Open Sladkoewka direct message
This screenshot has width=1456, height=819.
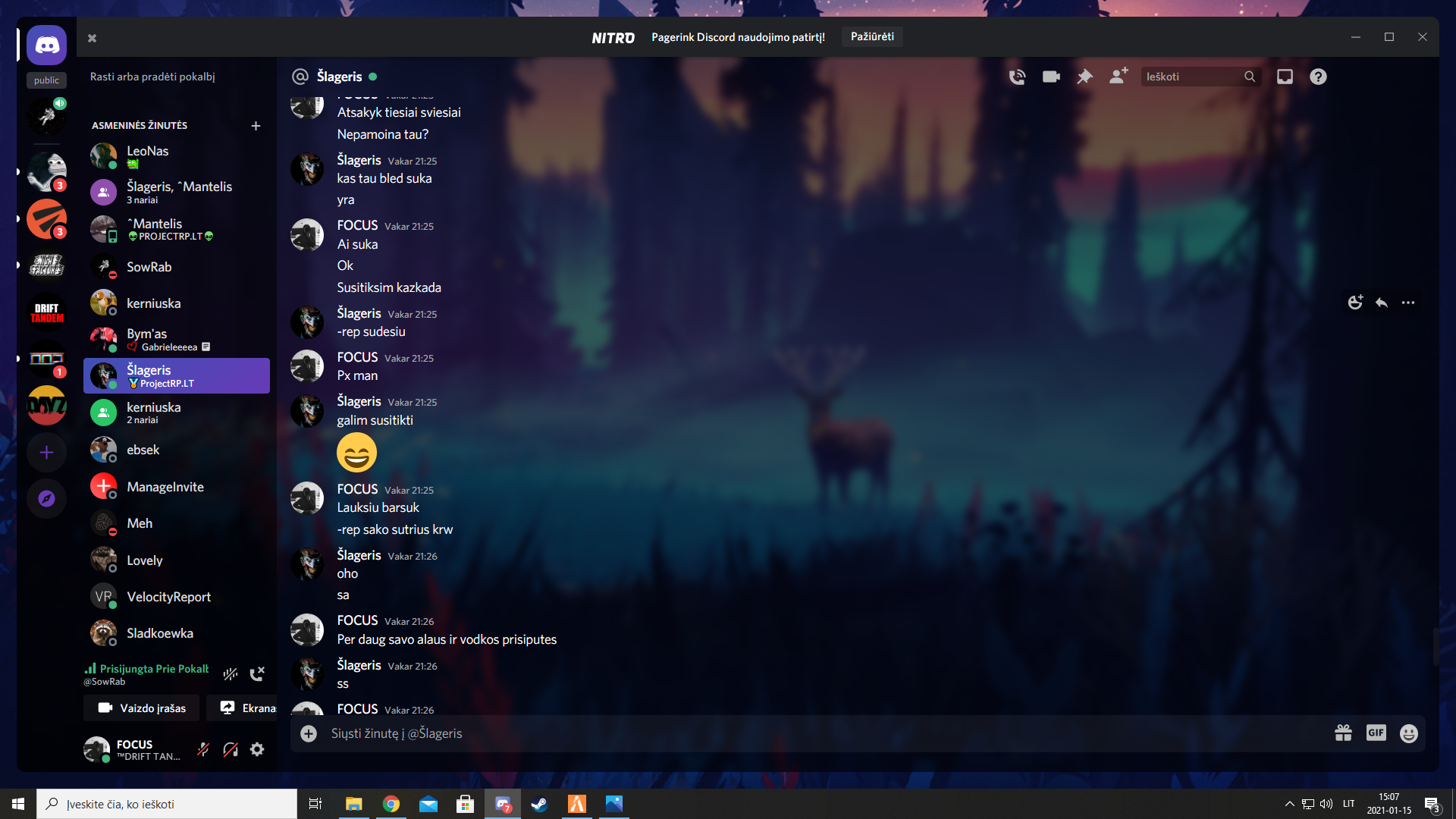[177, 633]
